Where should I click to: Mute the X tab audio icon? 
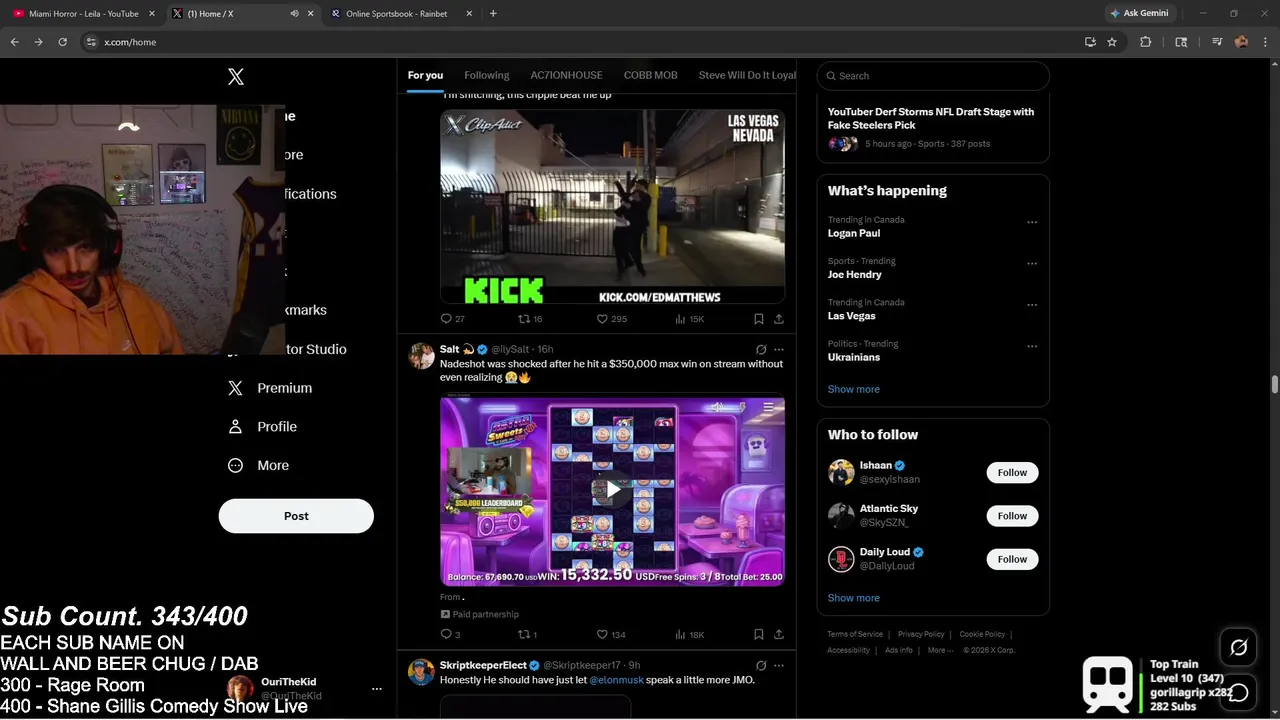click(294, 14)
